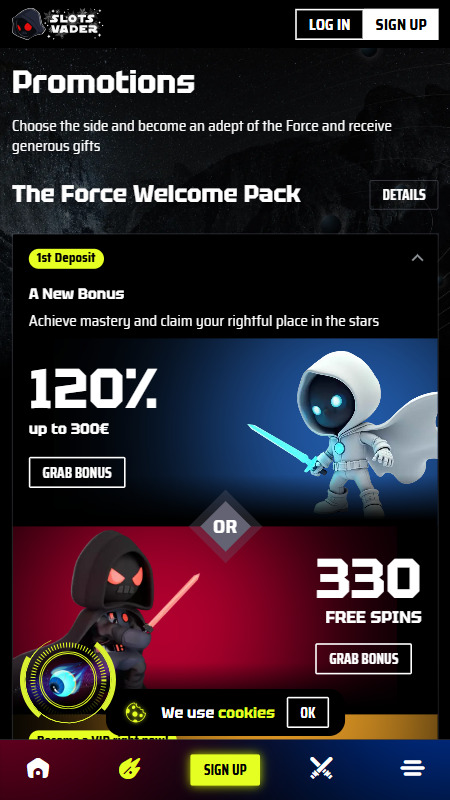Click the white hooded character image
Screen dimensions: 450x800
point(345,432)
